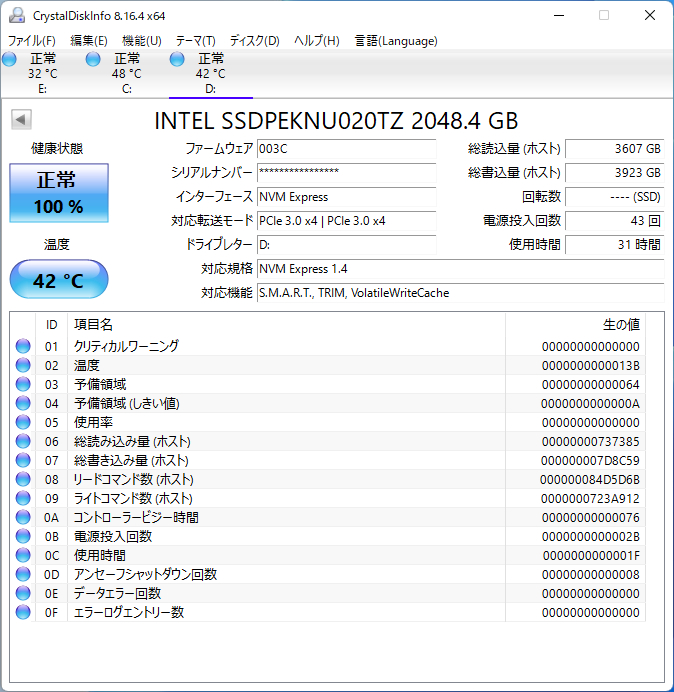Click the 42 °C temperature button

tap(59, 280)
